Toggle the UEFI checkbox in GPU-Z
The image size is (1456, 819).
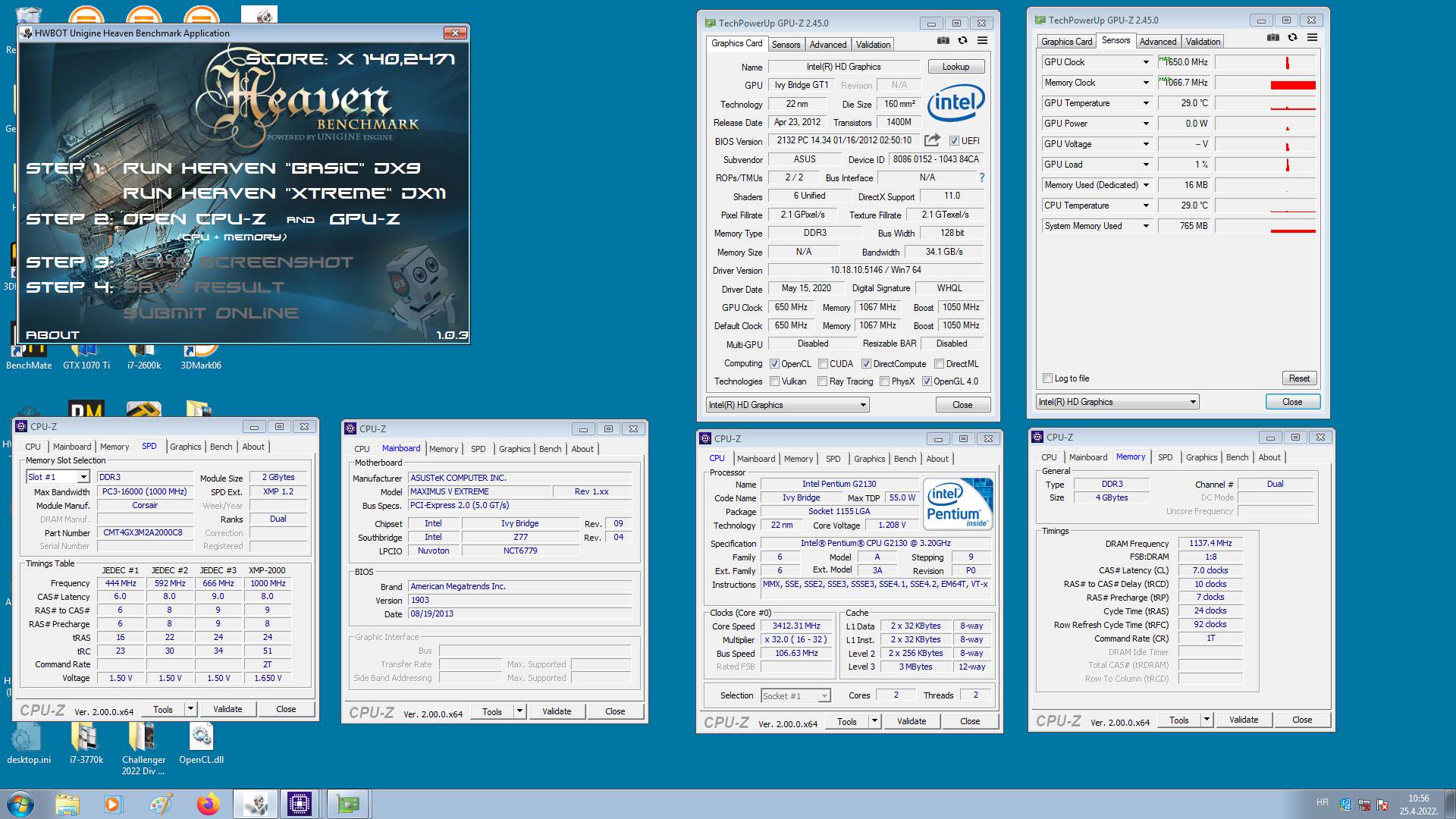[x=954, y=141]
